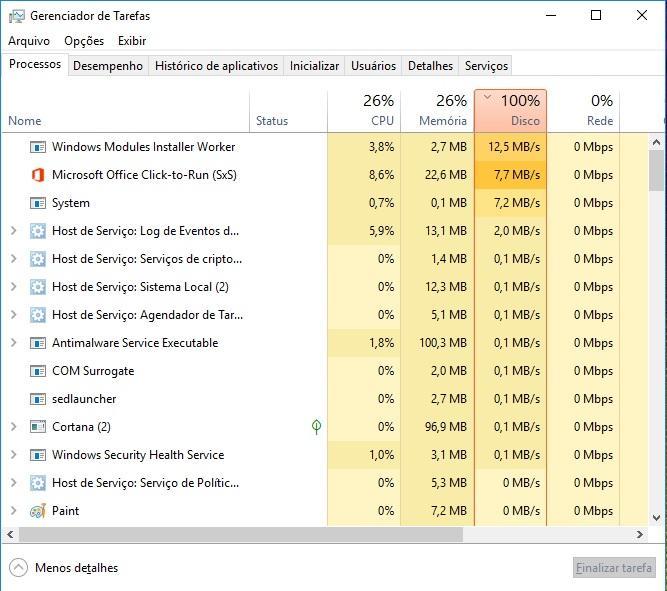Screen dimensions: 667x591
Task: Click the Windows Security Health Service icon
Action: pos(38,455)
